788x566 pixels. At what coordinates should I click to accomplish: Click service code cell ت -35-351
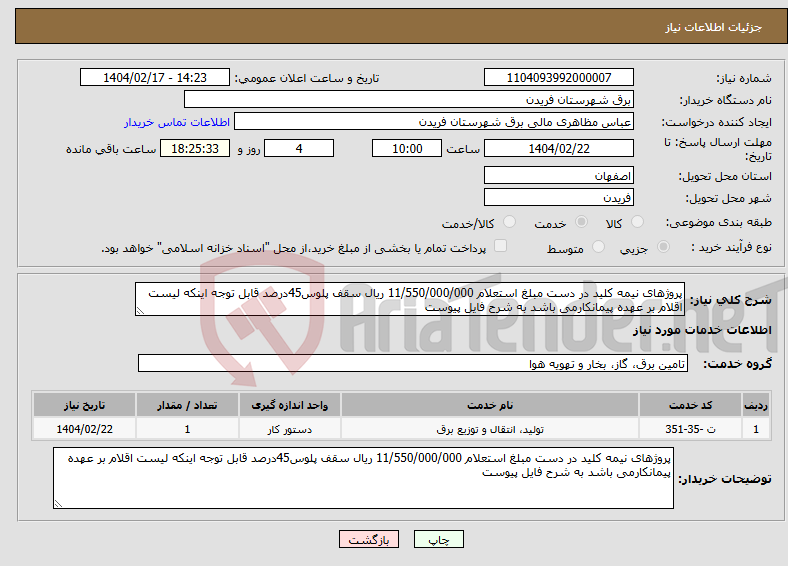[691, 429]
